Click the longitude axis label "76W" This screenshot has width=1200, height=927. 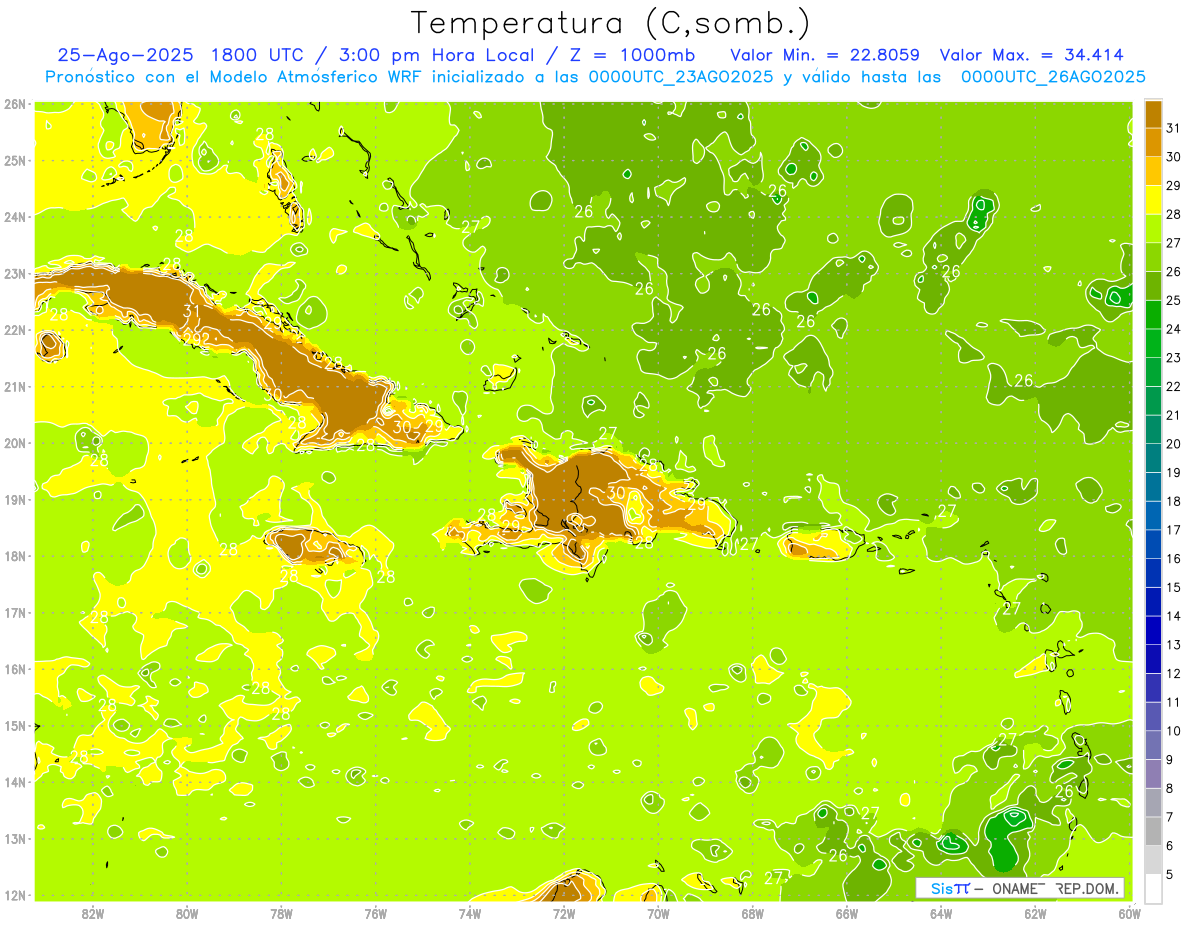coord(376,913)
